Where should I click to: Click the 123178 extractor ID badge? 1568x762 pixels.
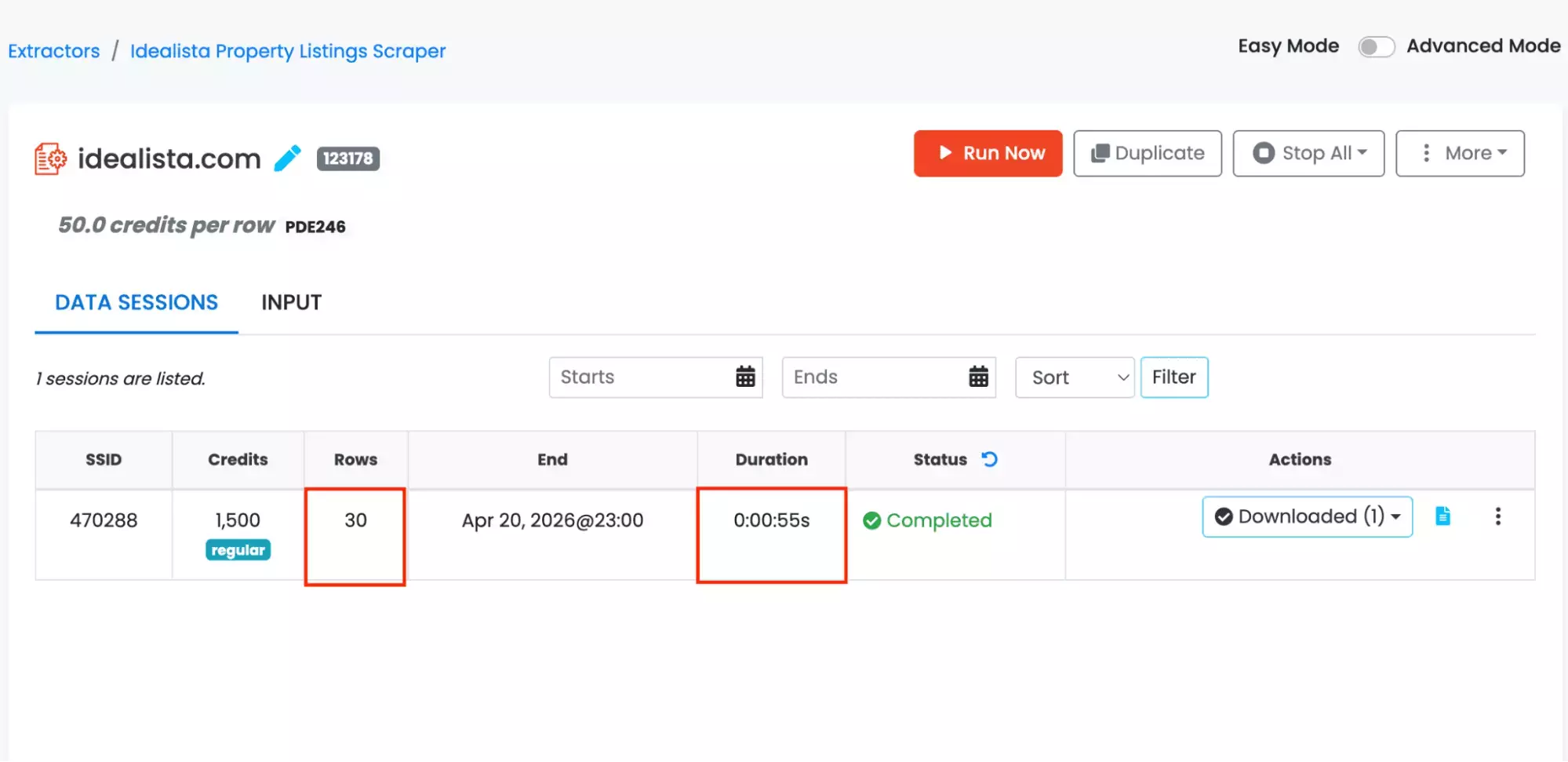(347, 158)
